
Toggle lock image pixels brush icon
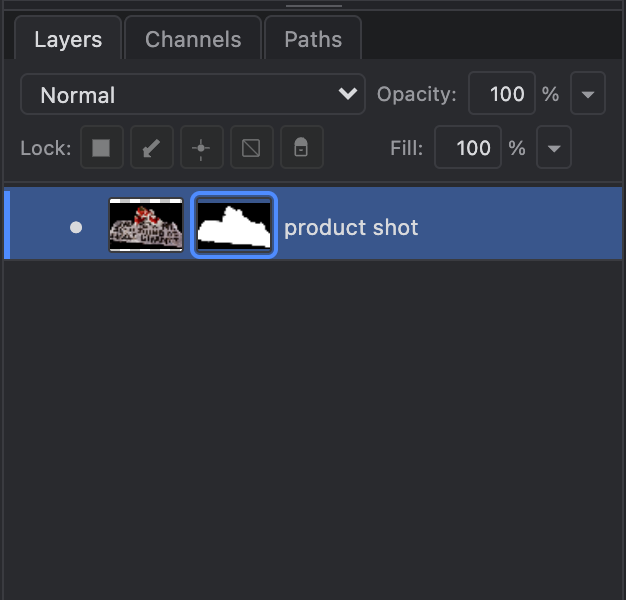tap(152, 147)
